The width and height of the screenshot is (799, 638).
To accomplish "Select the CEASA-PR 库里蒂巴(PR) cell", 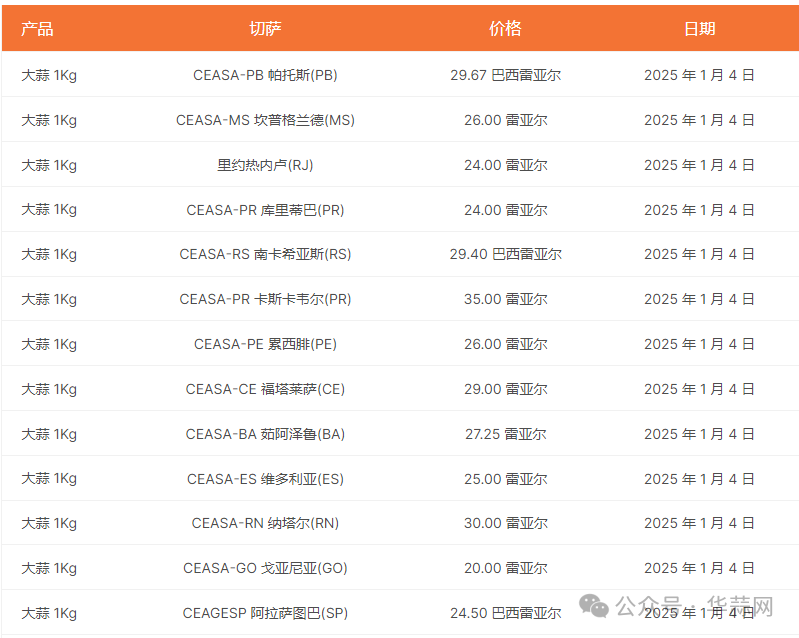I will pos(265,210).
